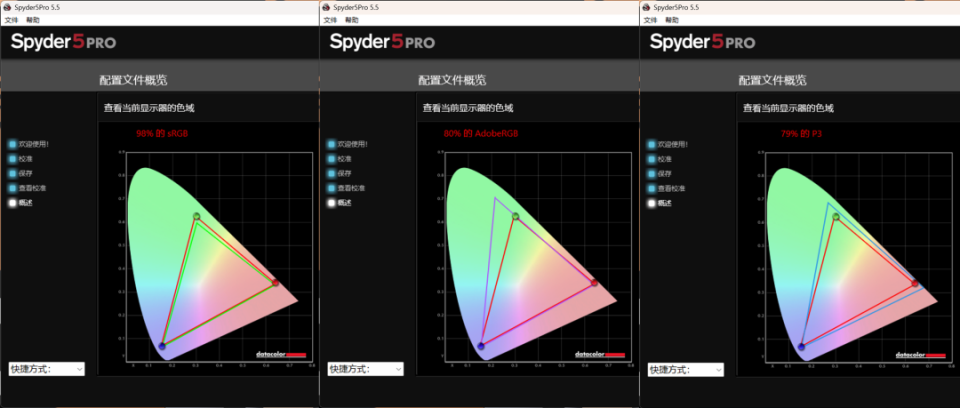Viewport: 960px width, 408px height.
Task: Go to 查看校准 step in P3 window
Action: pyautogui.click(x=667, y=188)
